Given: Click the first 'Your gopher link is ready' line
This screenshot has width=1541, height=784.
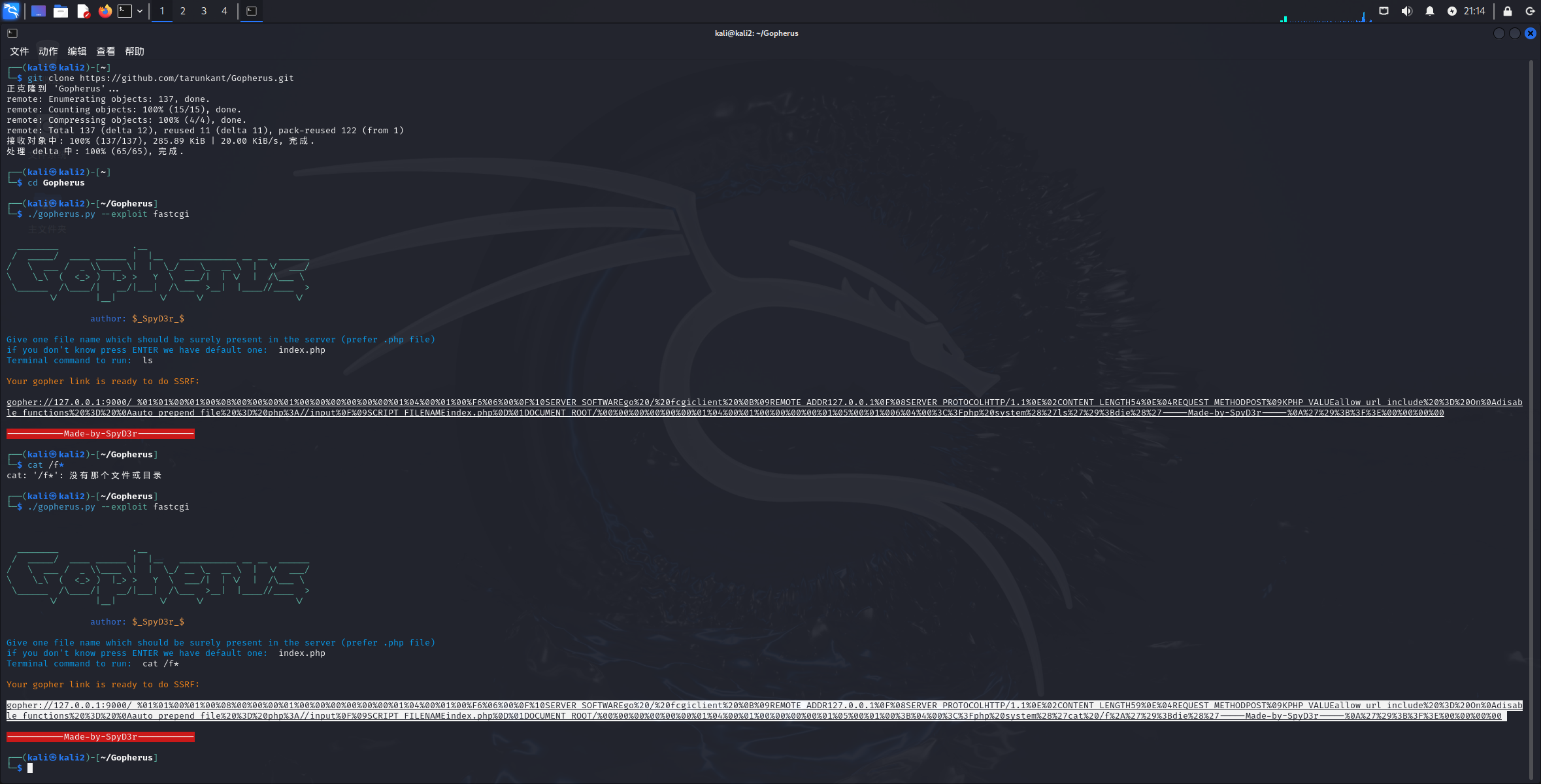Looking at the screenshot, I should (103, 382).
